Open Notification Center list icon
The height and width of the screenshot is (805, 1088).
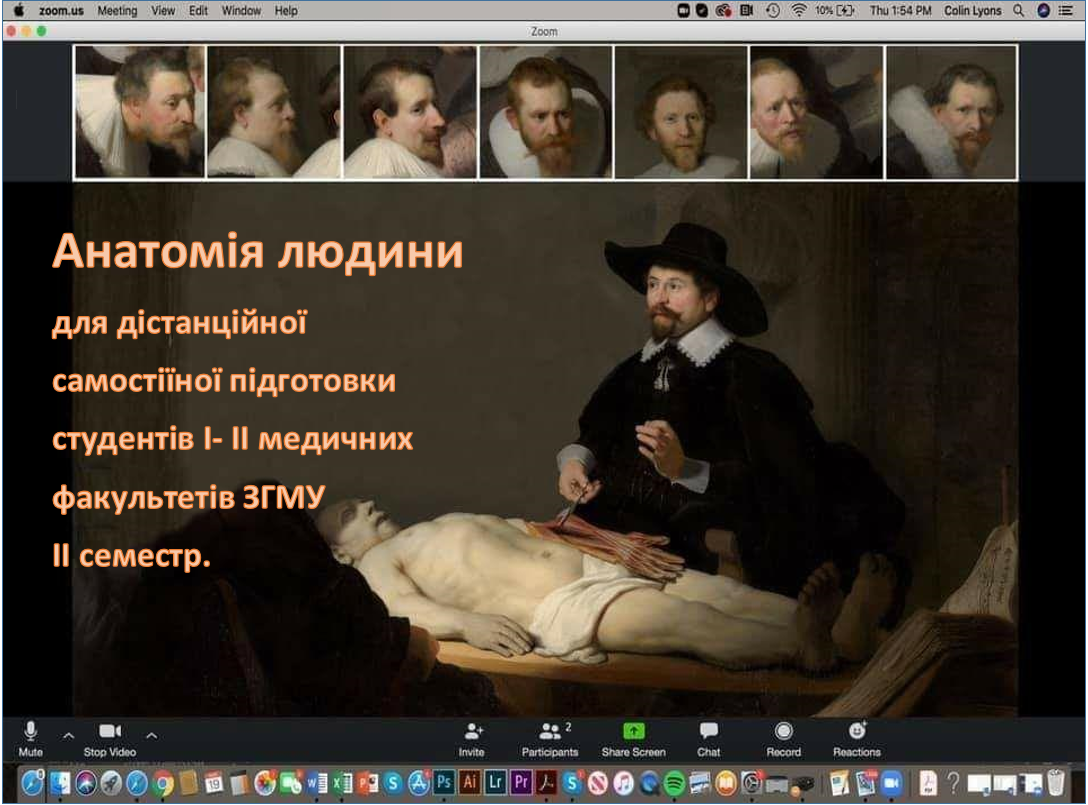1066,10
